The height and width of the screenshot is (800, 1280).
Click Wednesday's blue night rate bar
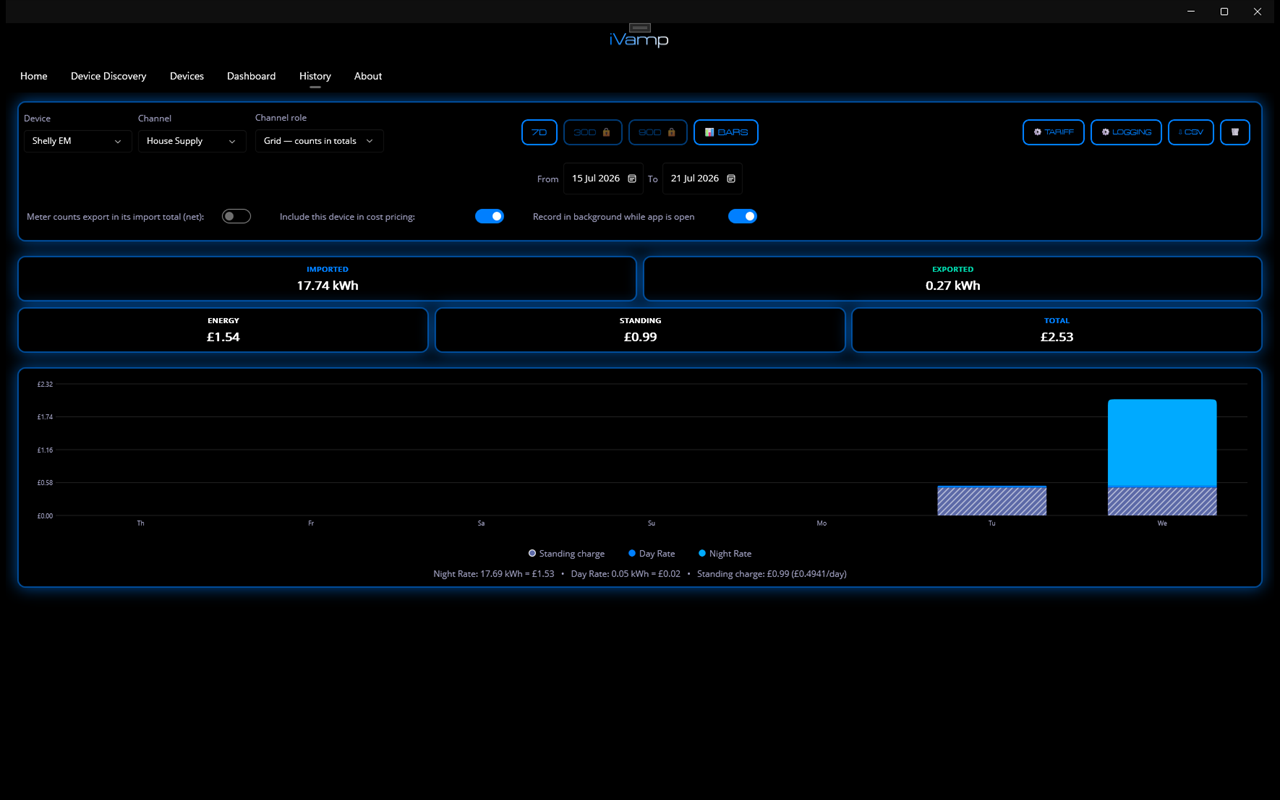pos(1162,443)
